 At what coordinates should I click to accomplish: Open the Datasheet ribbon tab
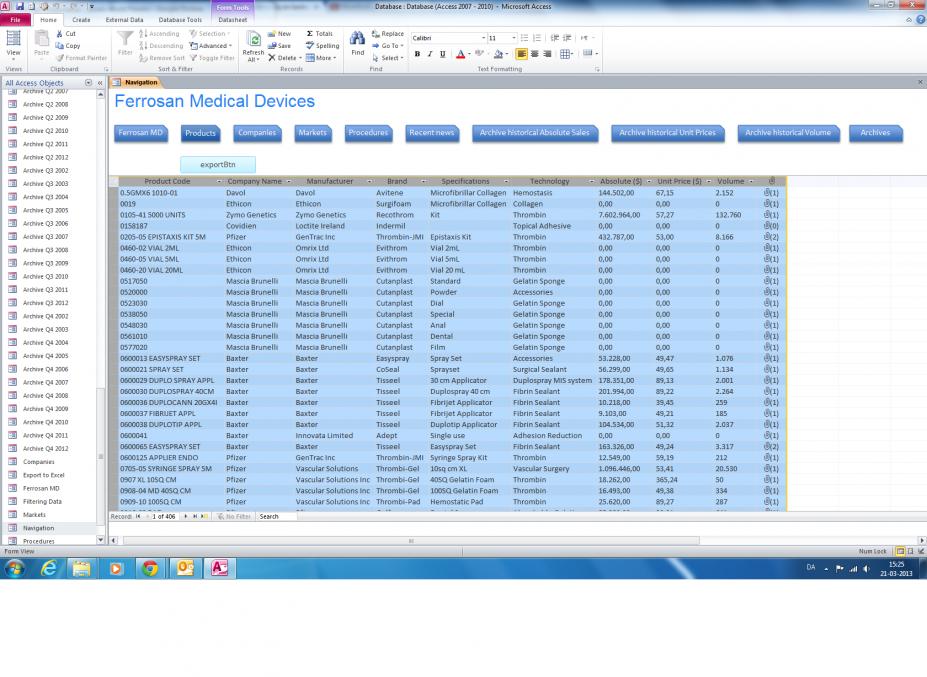(x=233, y=20)
